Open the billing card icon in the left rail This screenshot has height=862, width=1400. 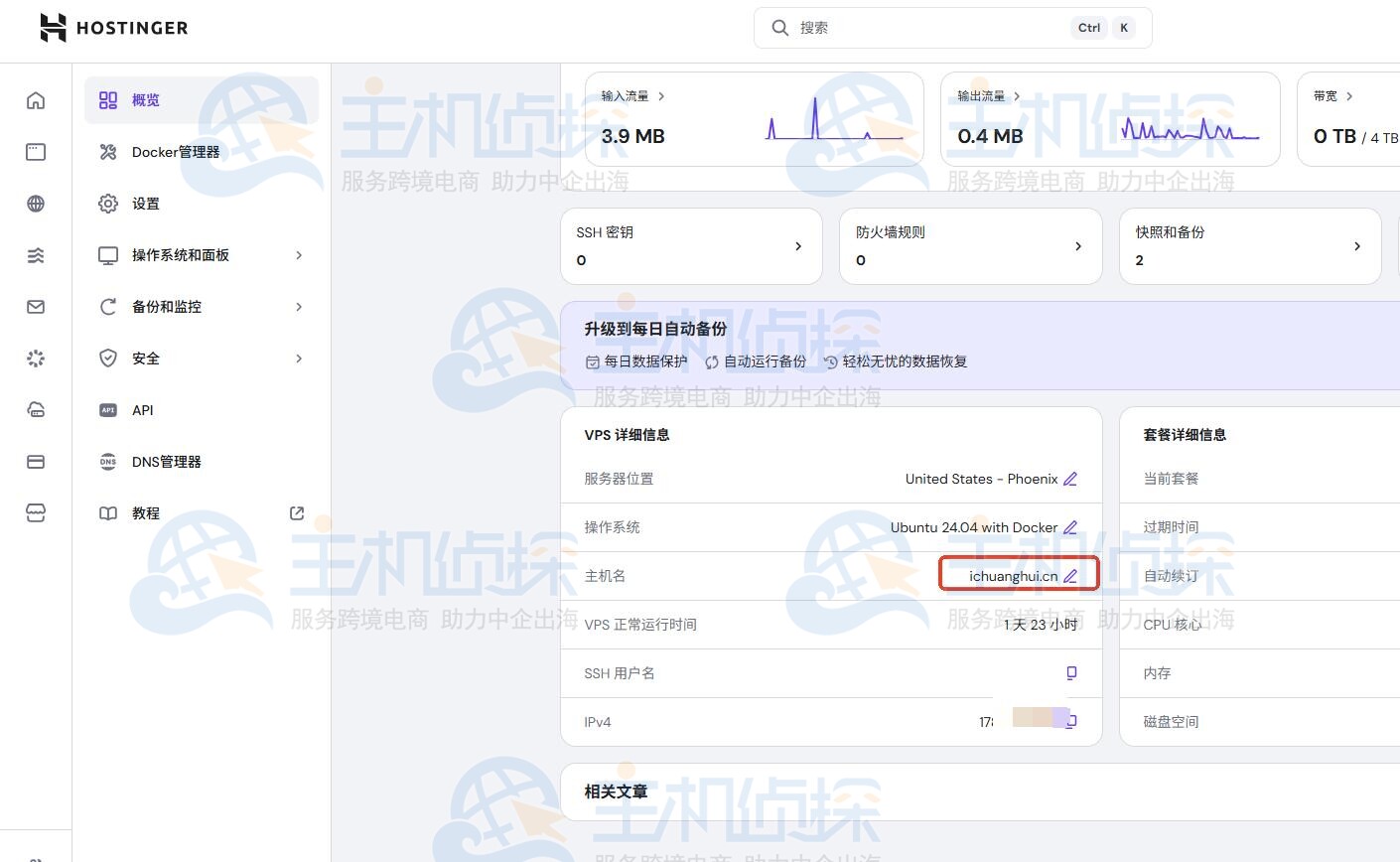35,461
